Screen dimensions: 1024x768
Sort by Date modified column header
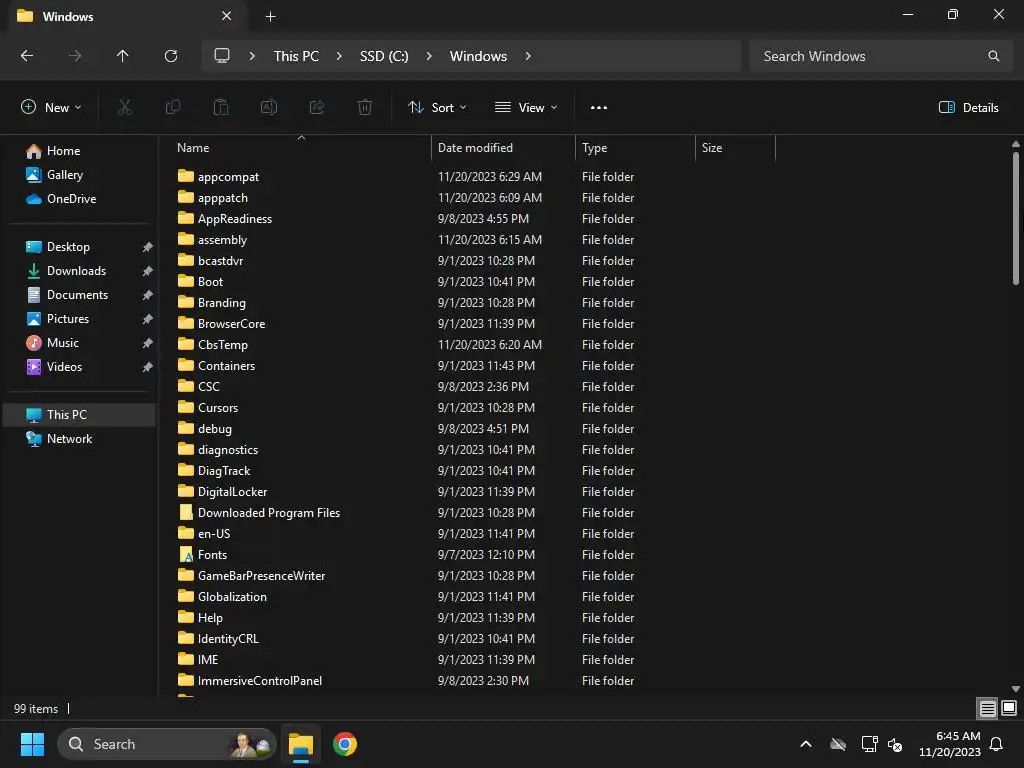click(x=504, y=148)
